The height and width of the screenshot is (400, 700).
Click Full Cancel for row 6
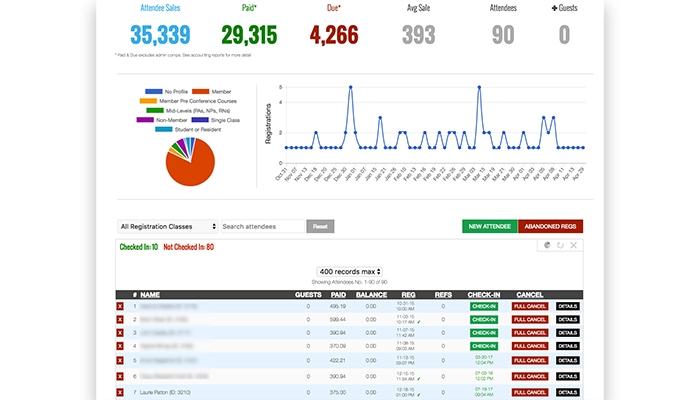530,376
